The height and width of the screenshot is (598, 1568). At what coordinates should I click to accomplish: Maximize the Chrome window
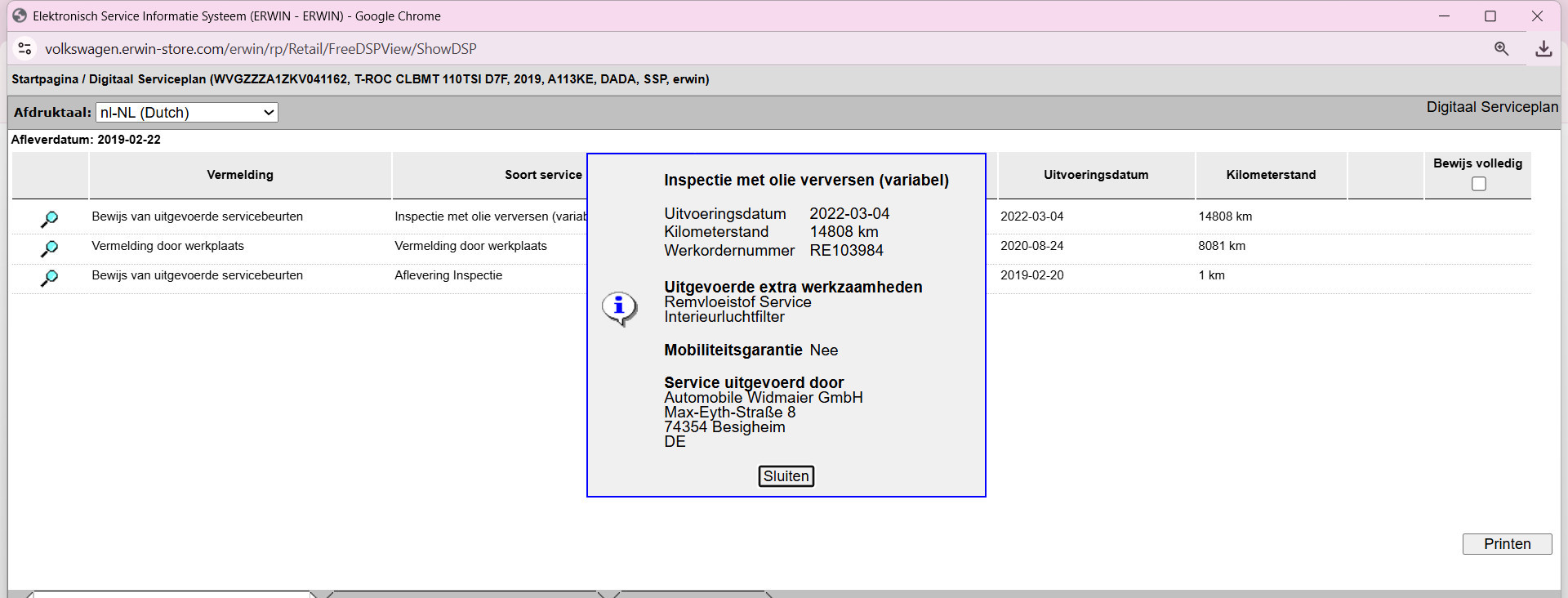click(1490, 16)
